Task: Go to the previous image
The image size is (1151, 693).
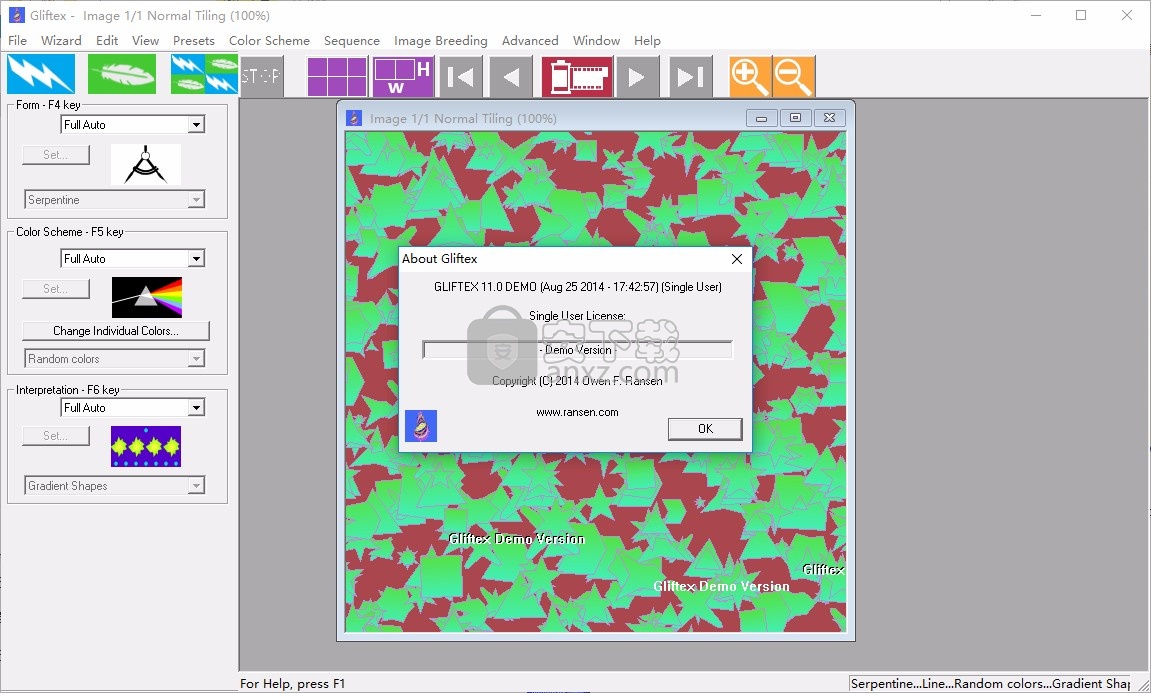Action: pyautogui.click(x=511, y=76)
